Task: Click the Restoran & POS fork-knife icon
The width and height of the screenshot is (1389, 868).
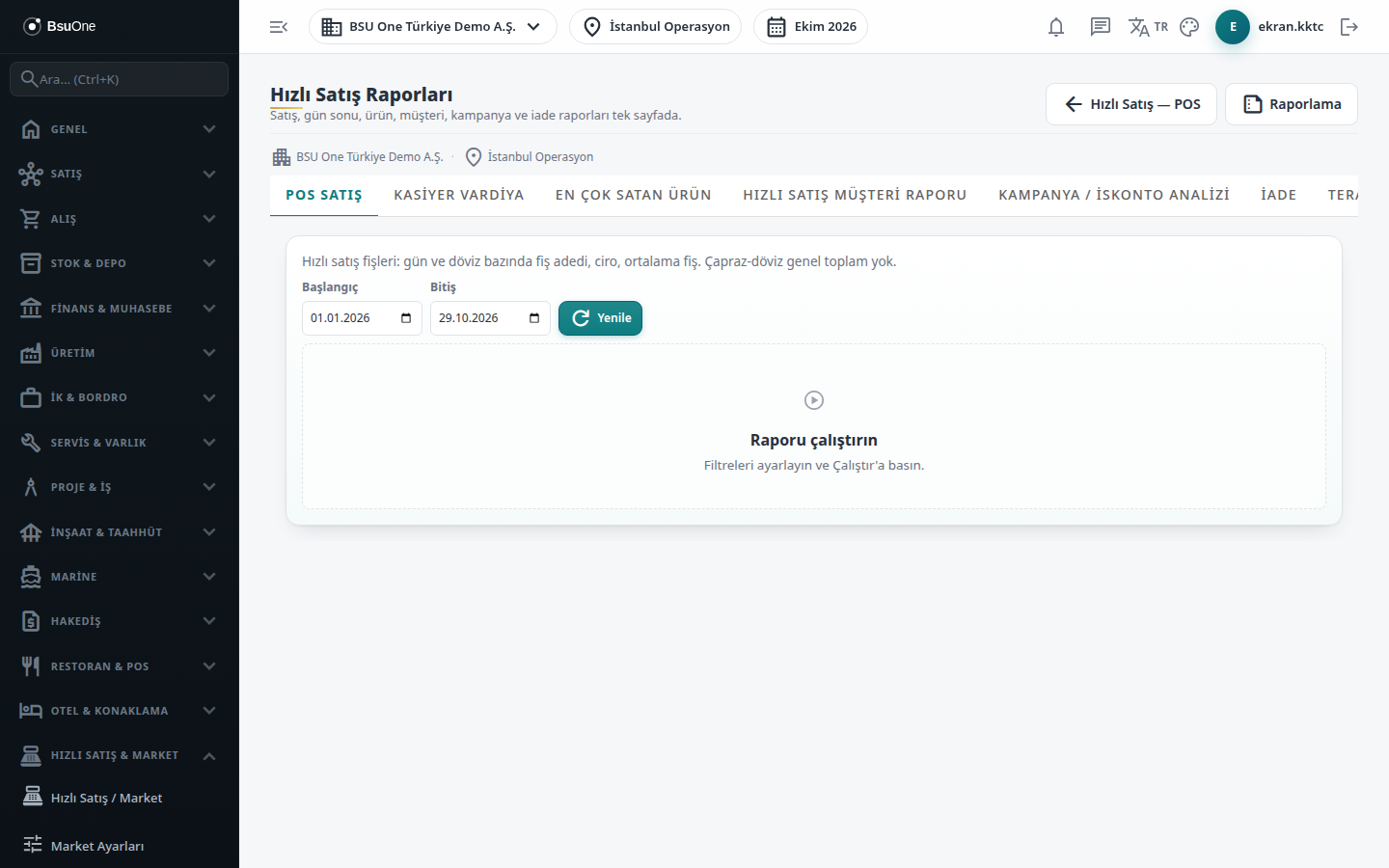Action: (31, 666)
